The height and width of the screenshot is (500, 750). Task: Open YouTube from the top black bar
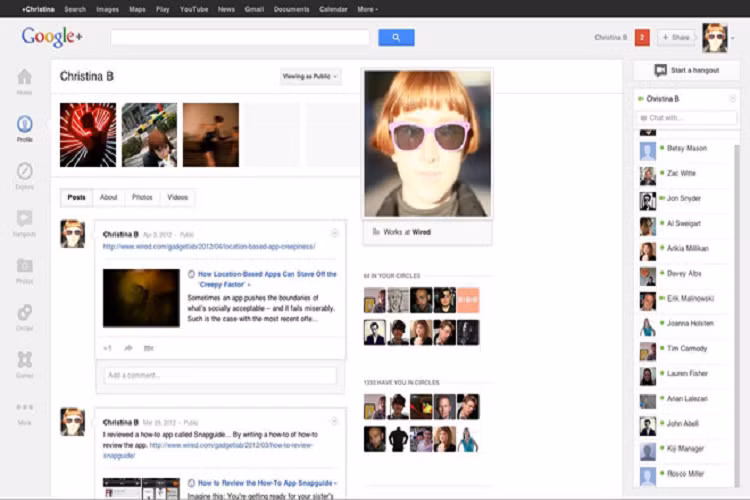194,9
